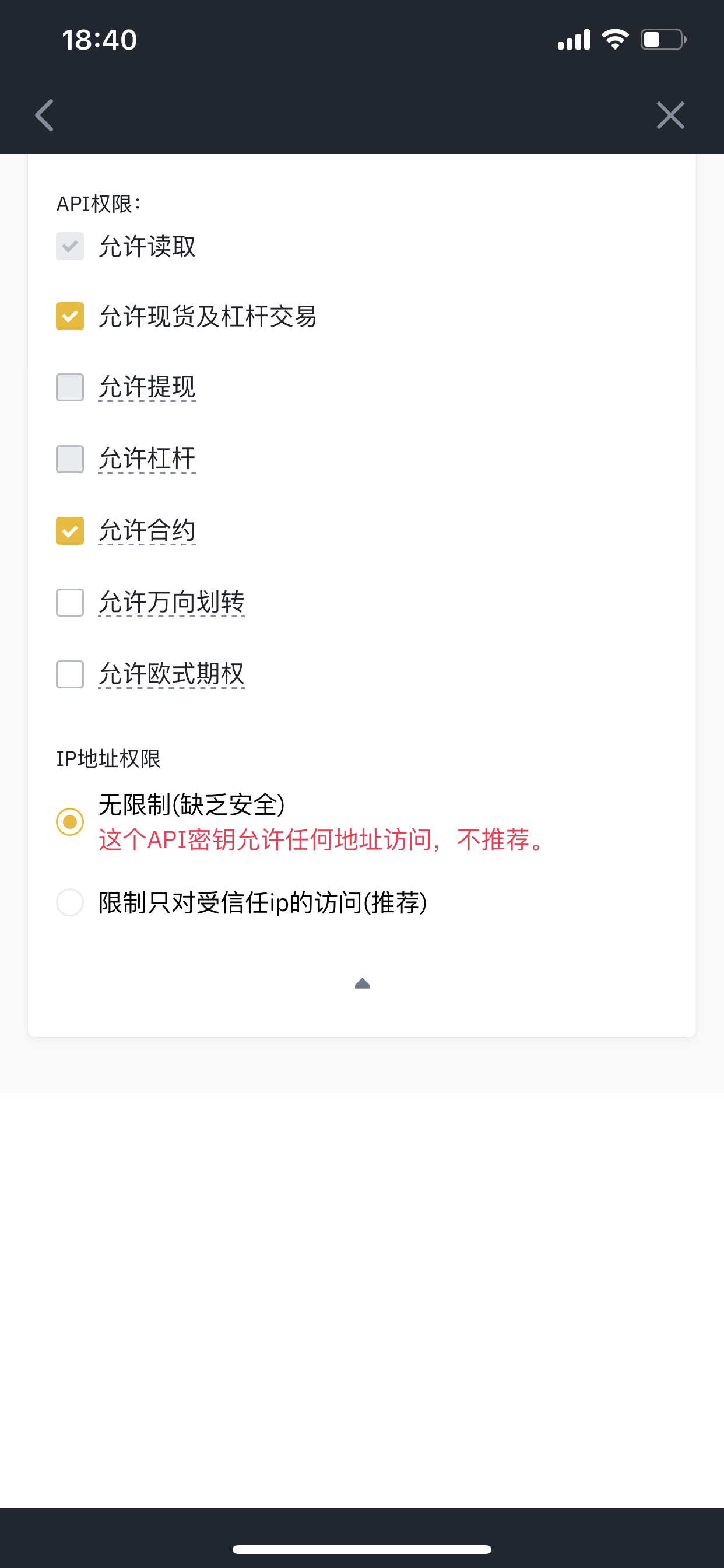
Task: Tap the 允许万向划转 underlined label
Action: tap(171, 603)
